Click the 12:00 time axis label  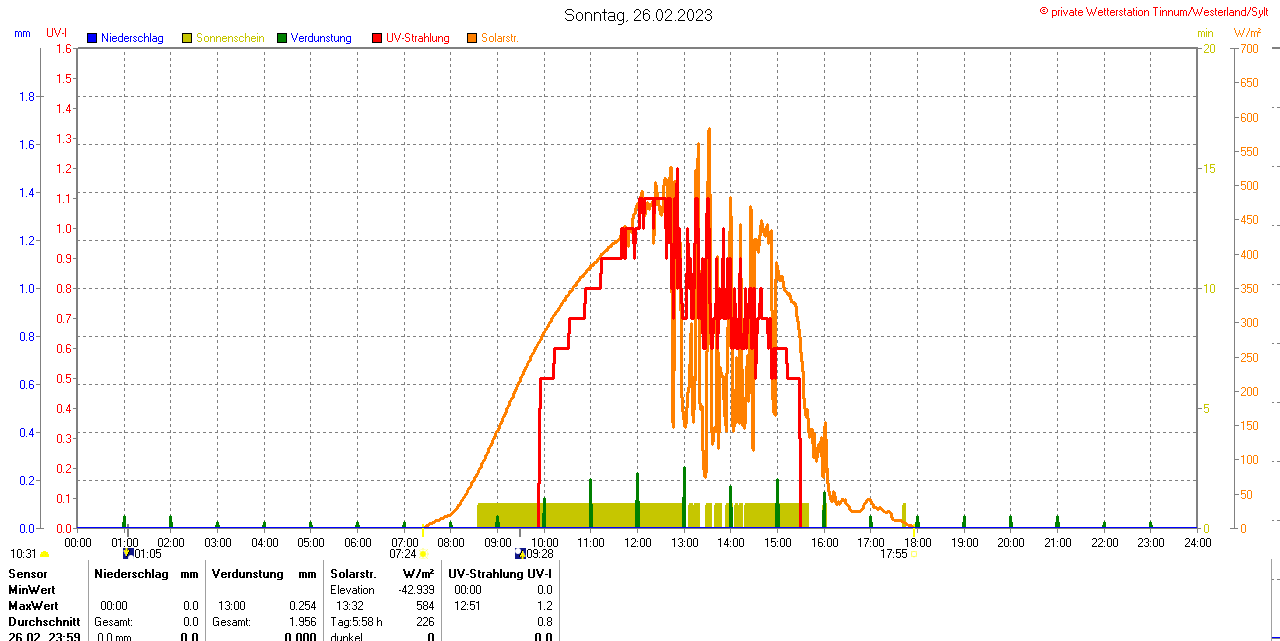(x=637, y=542)
